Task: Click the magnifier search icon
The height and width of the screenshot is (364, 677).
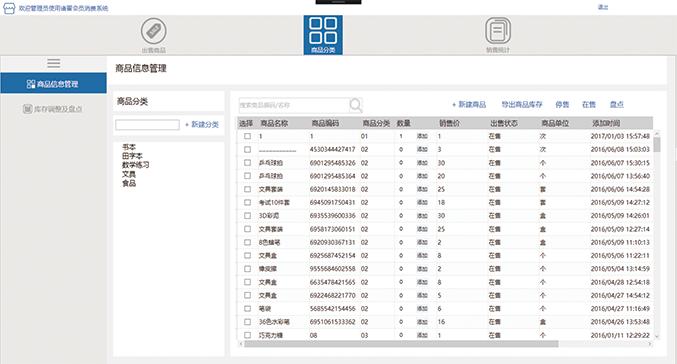Action: coord(356,105)
